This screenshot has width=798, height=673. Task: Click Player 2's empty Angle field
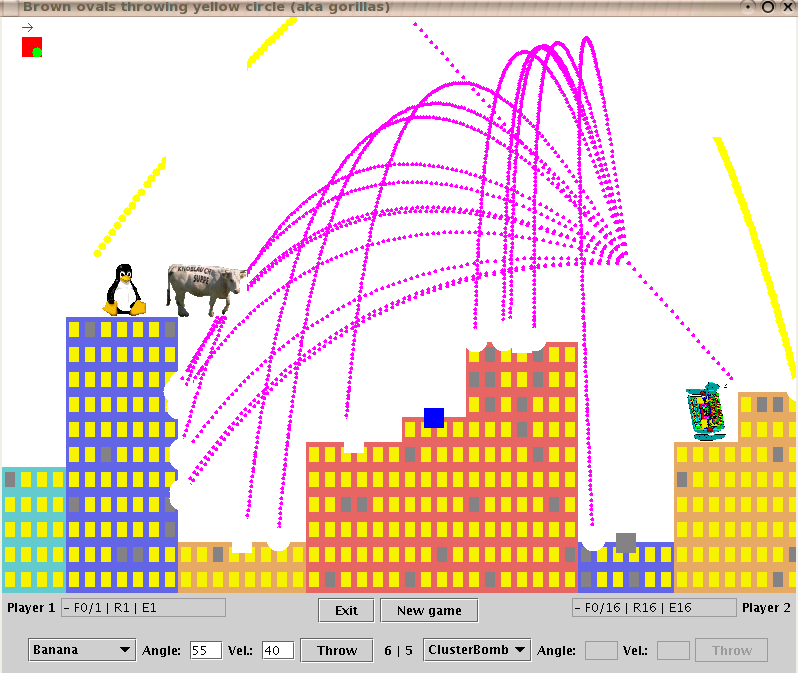pos(600,650)
